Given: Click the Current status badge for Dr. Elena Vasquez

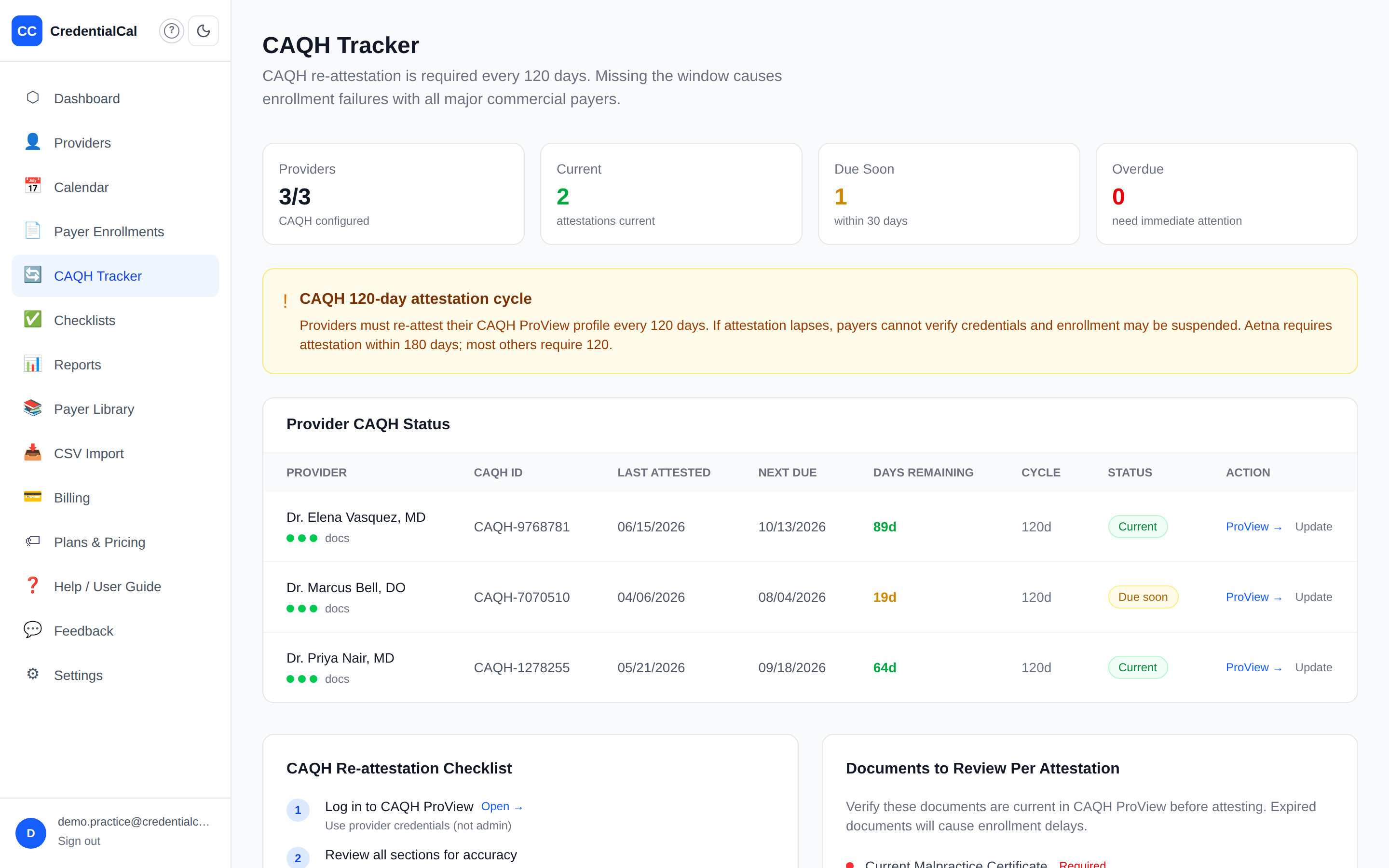Looking at the screenshot, I should click(1137, 527).
